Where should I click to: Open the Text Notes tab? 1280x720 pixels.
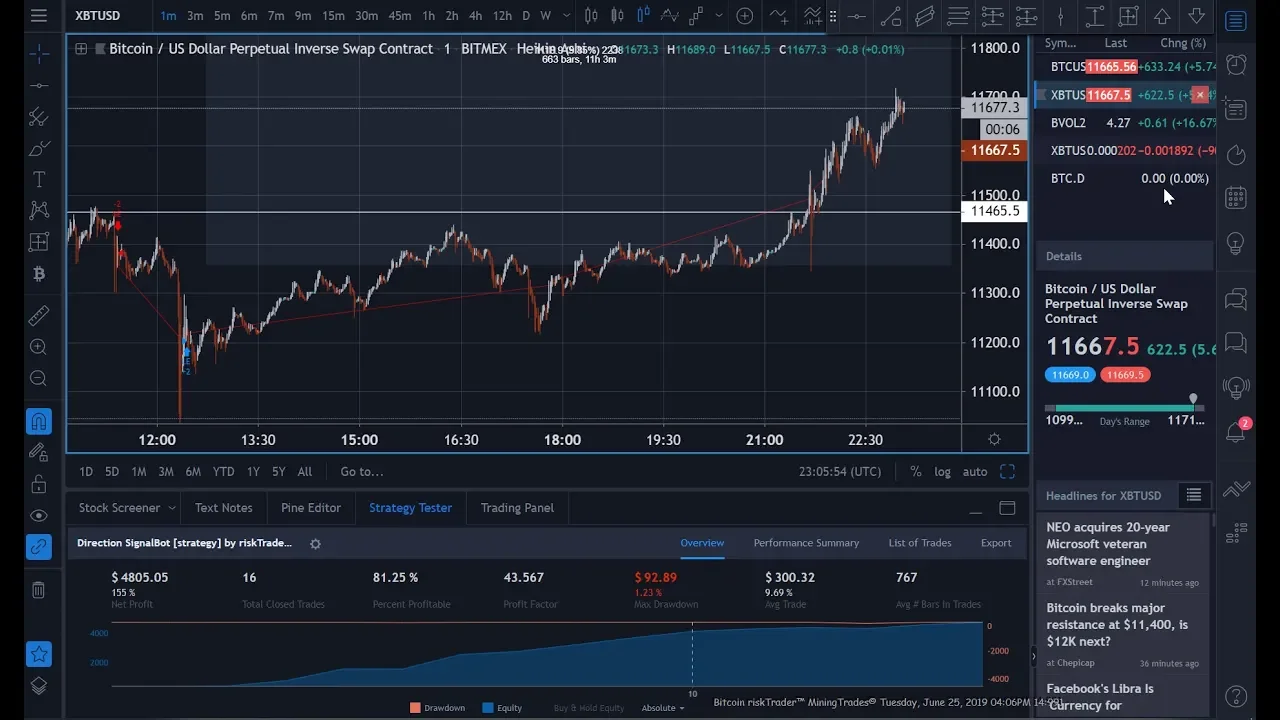pyautogui.click(x=223, y=508)
